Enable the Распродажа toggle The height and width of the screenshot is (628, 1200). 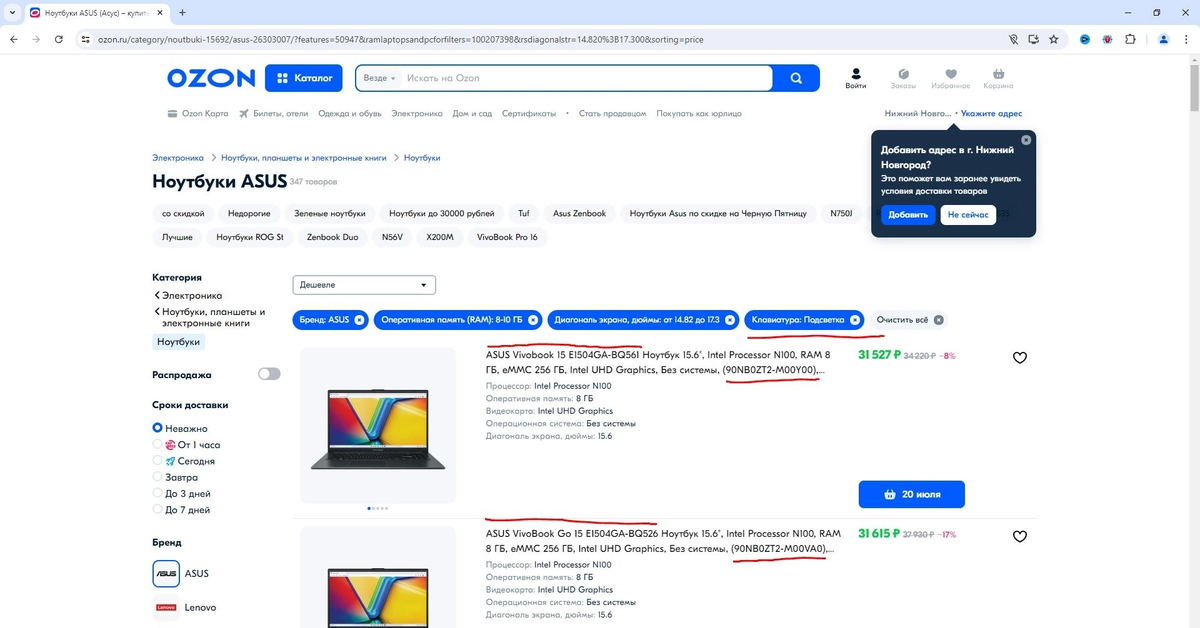pos(268,373)
